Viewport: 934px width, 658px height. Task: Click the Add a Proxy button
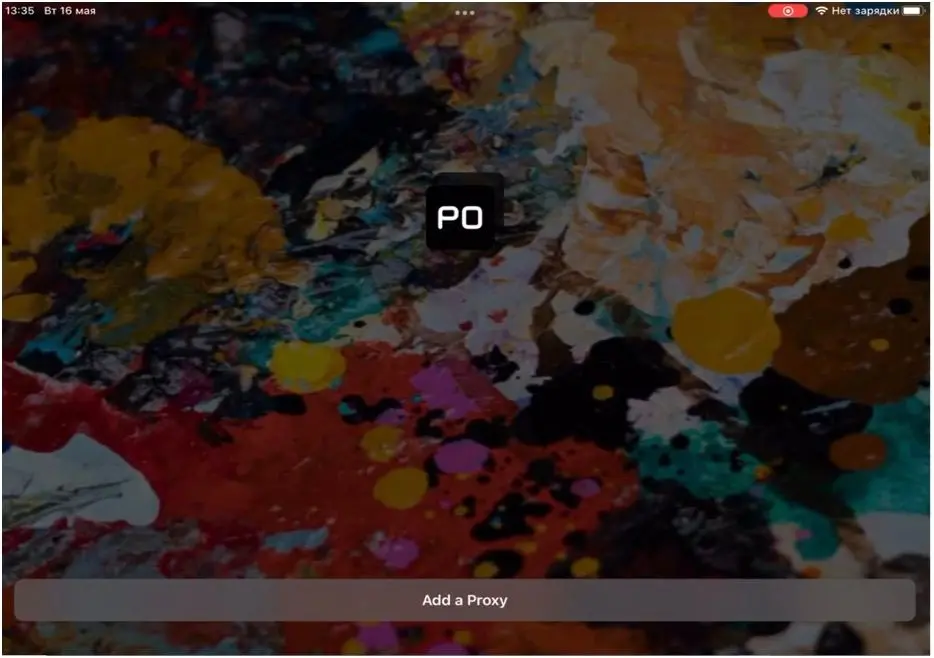pyautogui.click(x=464, y=601)
